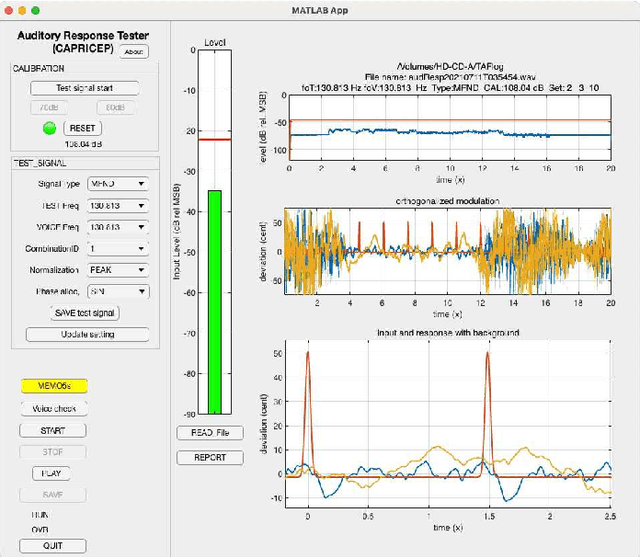Apply changes with Update setting
Screen dimensions: 640x557
point(85,334)
